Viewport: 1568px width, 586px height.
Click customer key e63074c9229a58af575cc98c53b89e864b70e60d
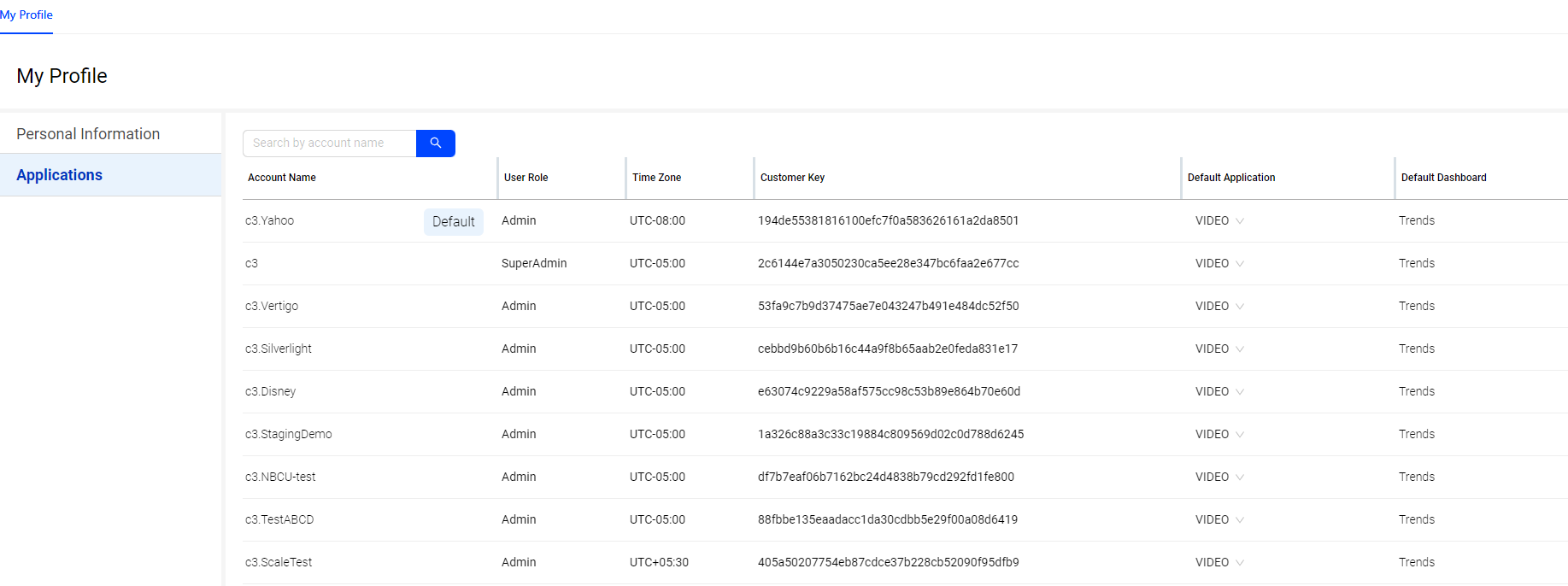click(890, 391)
